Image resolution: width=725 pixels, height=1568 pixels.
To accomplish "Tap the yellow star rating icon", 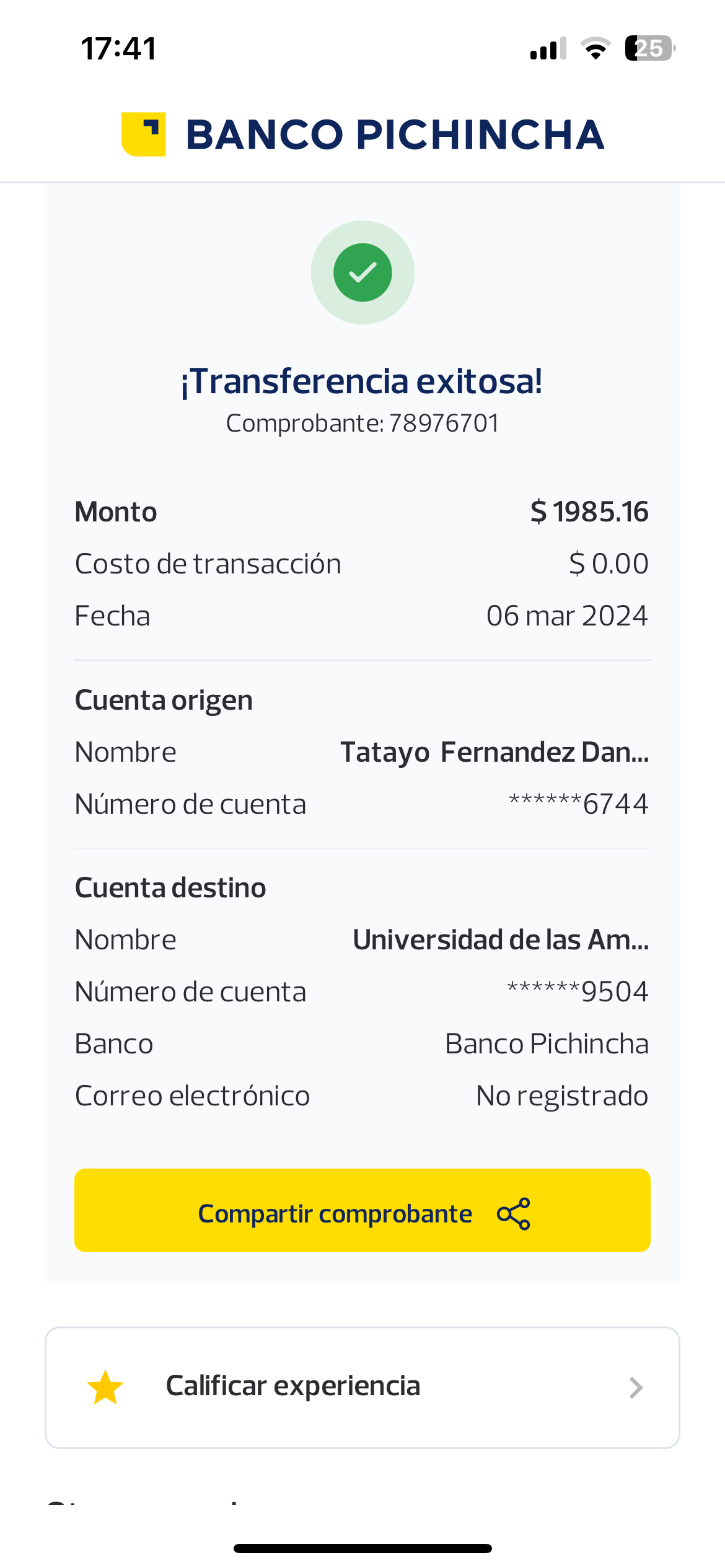I will [105, 1388].
